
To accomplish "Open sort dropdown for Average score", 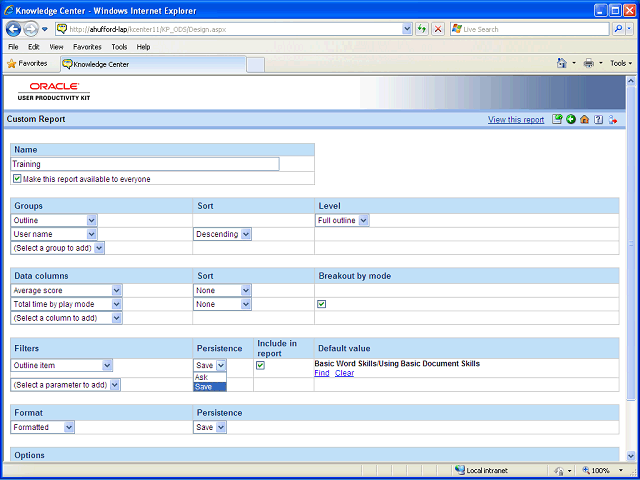I will tap(222, 290).
